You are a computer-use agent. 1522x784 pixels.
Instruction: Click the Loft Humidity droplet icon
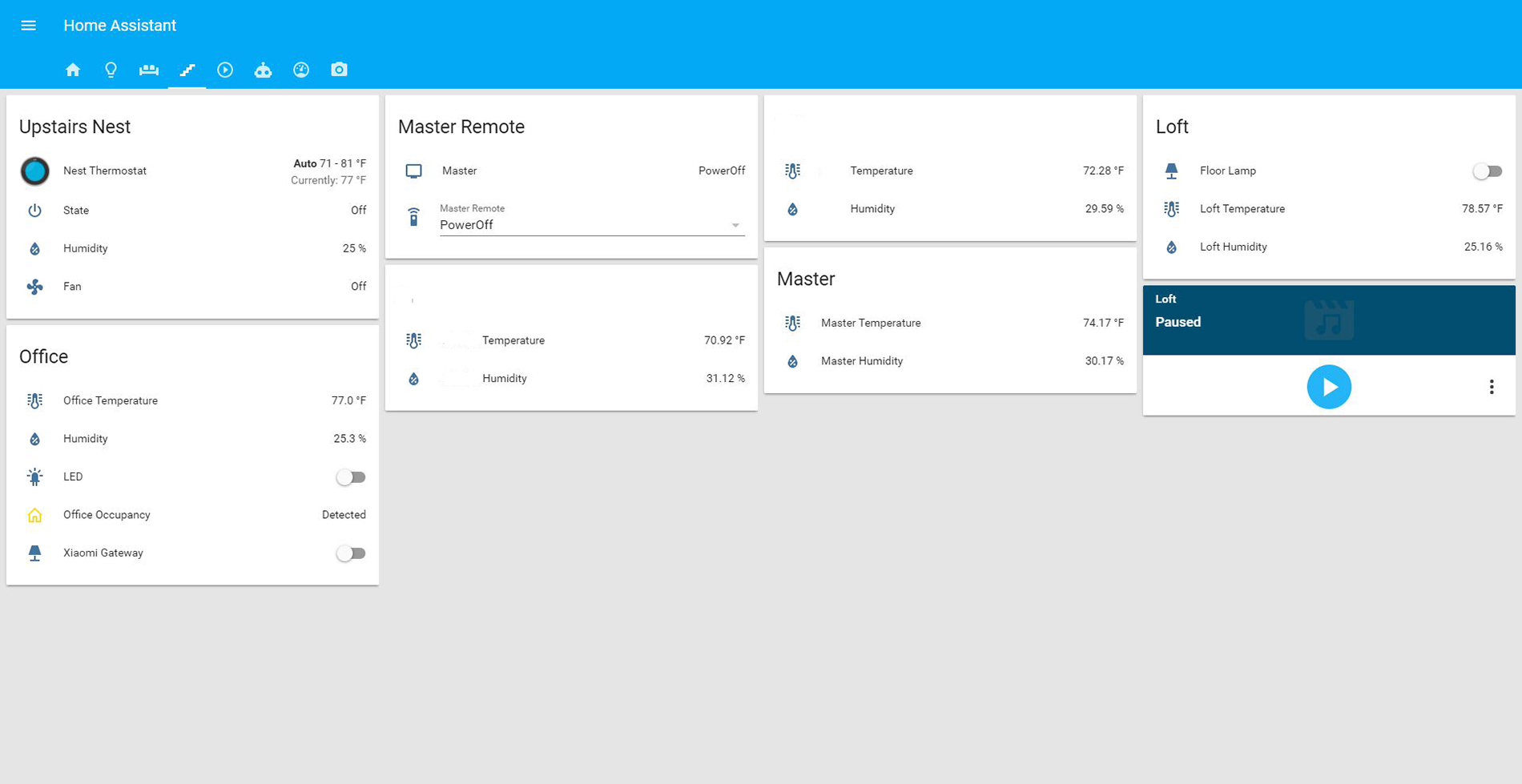pos(1171,247)
